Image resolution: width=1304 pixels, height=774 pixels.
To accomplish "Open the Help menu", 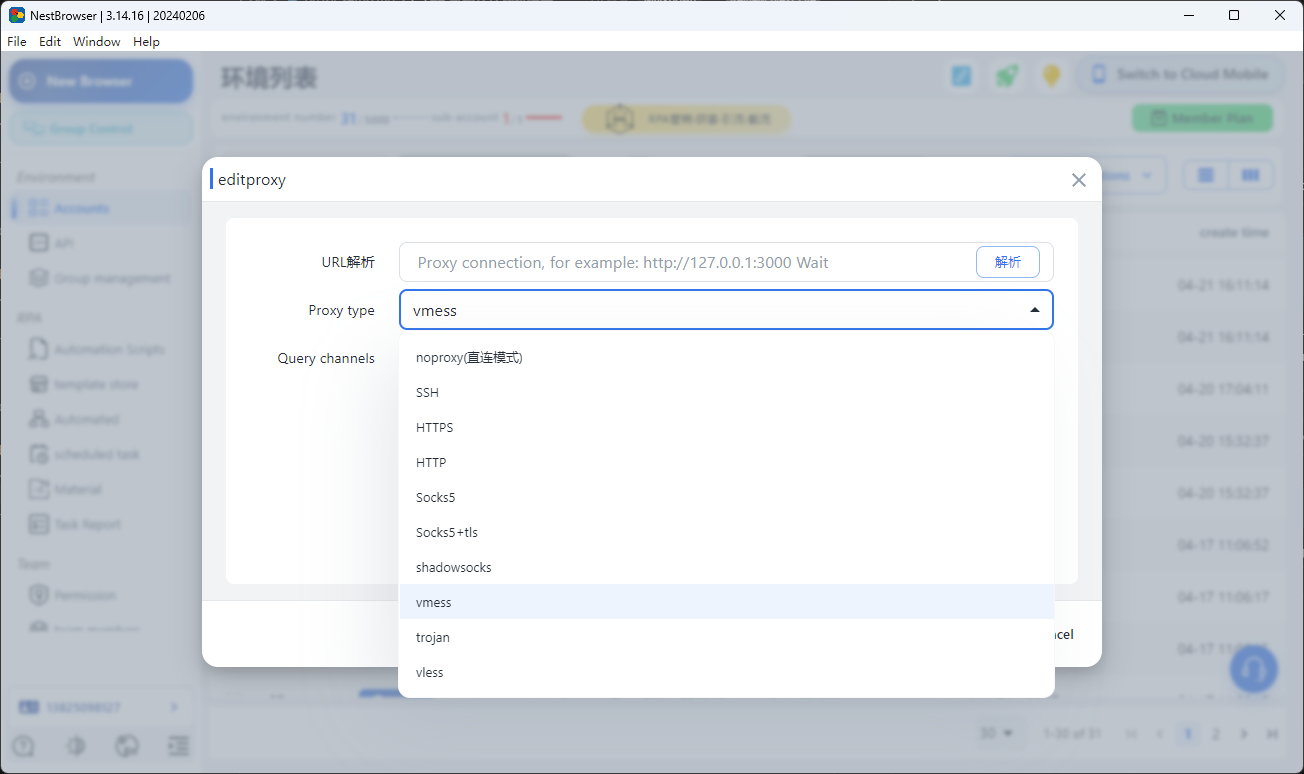I will [x=146, y=41].
